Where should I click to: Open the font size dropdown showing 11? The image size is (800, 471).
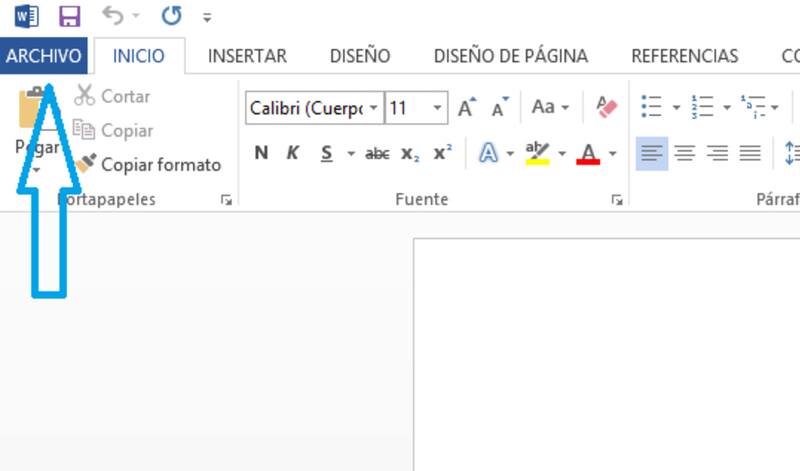coord(438,108)
